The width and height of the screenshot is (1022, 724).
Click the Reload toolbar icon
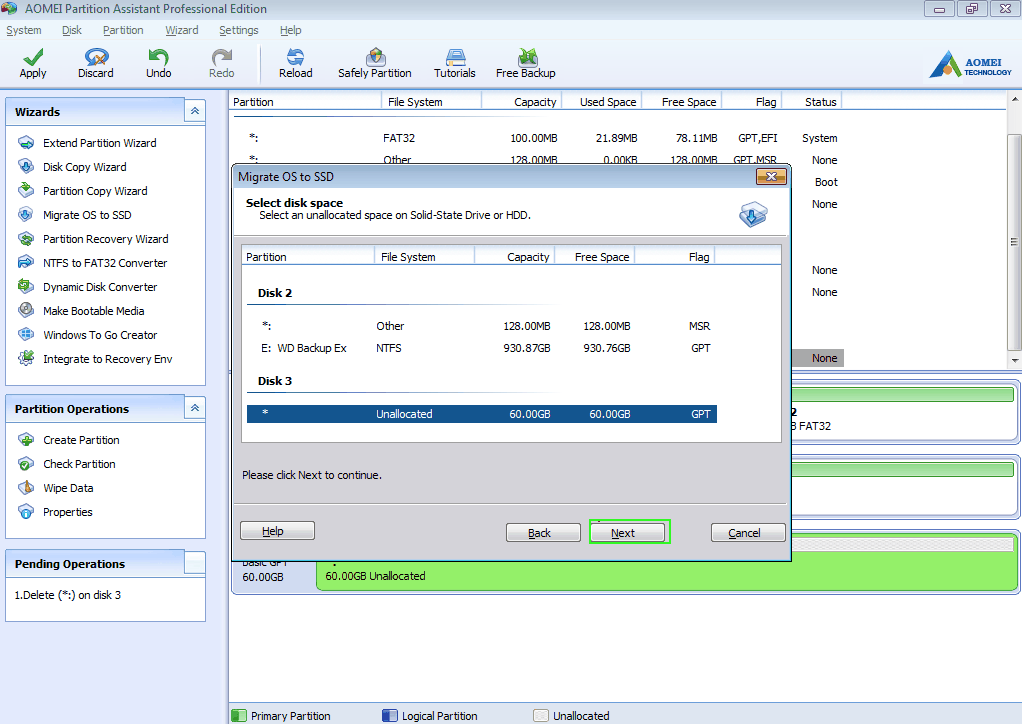(x=295, y=63)
